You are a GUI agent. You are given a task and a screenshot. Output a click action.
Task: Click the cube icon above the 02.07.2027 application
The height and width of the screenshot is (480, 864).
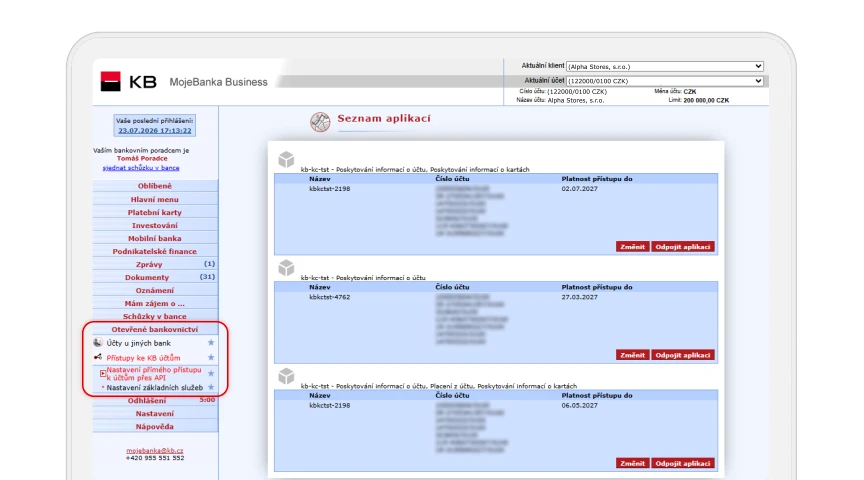[x=286, y=160]
